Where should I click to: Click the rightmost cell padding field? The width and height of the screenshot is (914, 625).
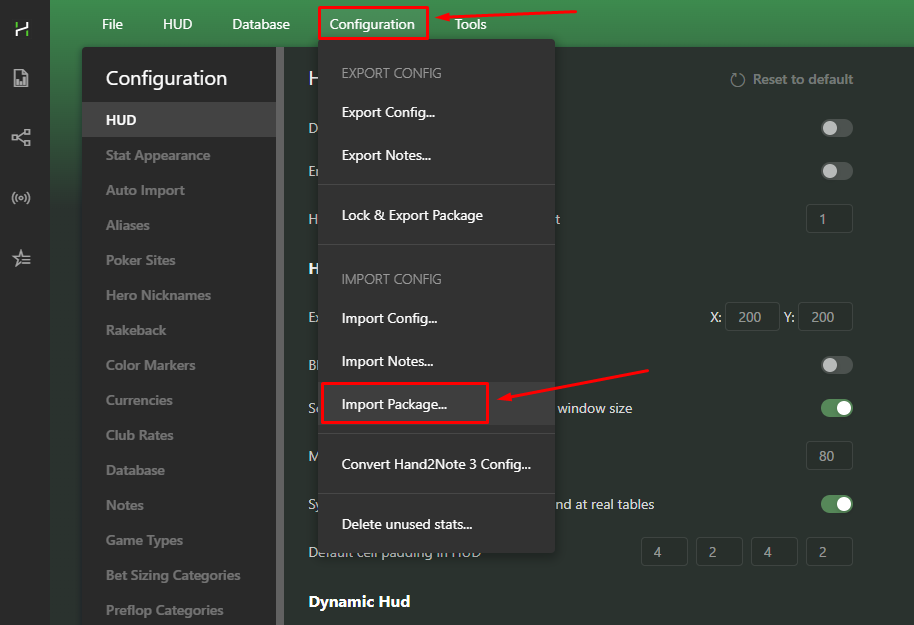[829, 552]
